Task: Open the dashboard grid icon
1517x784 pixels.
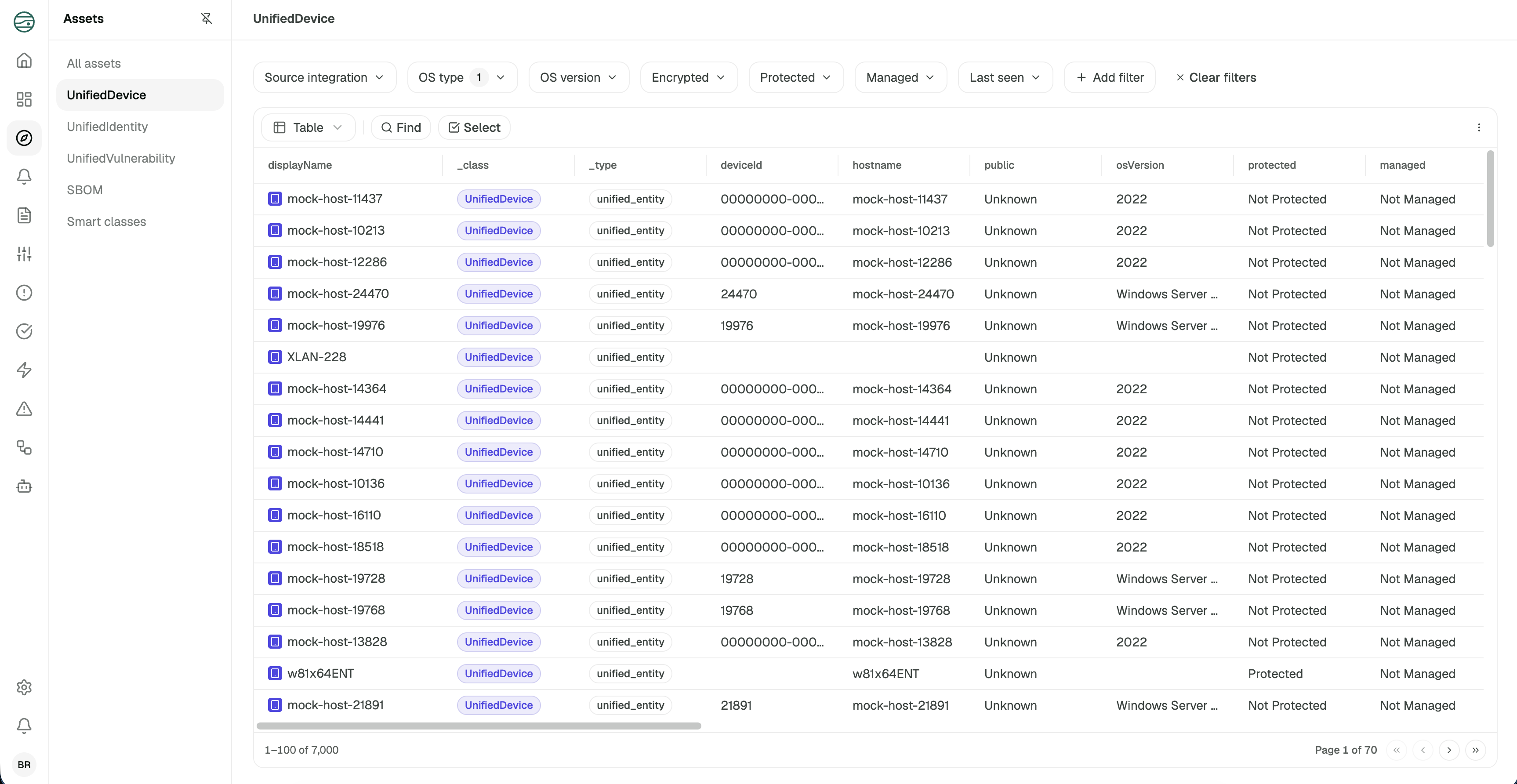Action: (x=24, y=100)
